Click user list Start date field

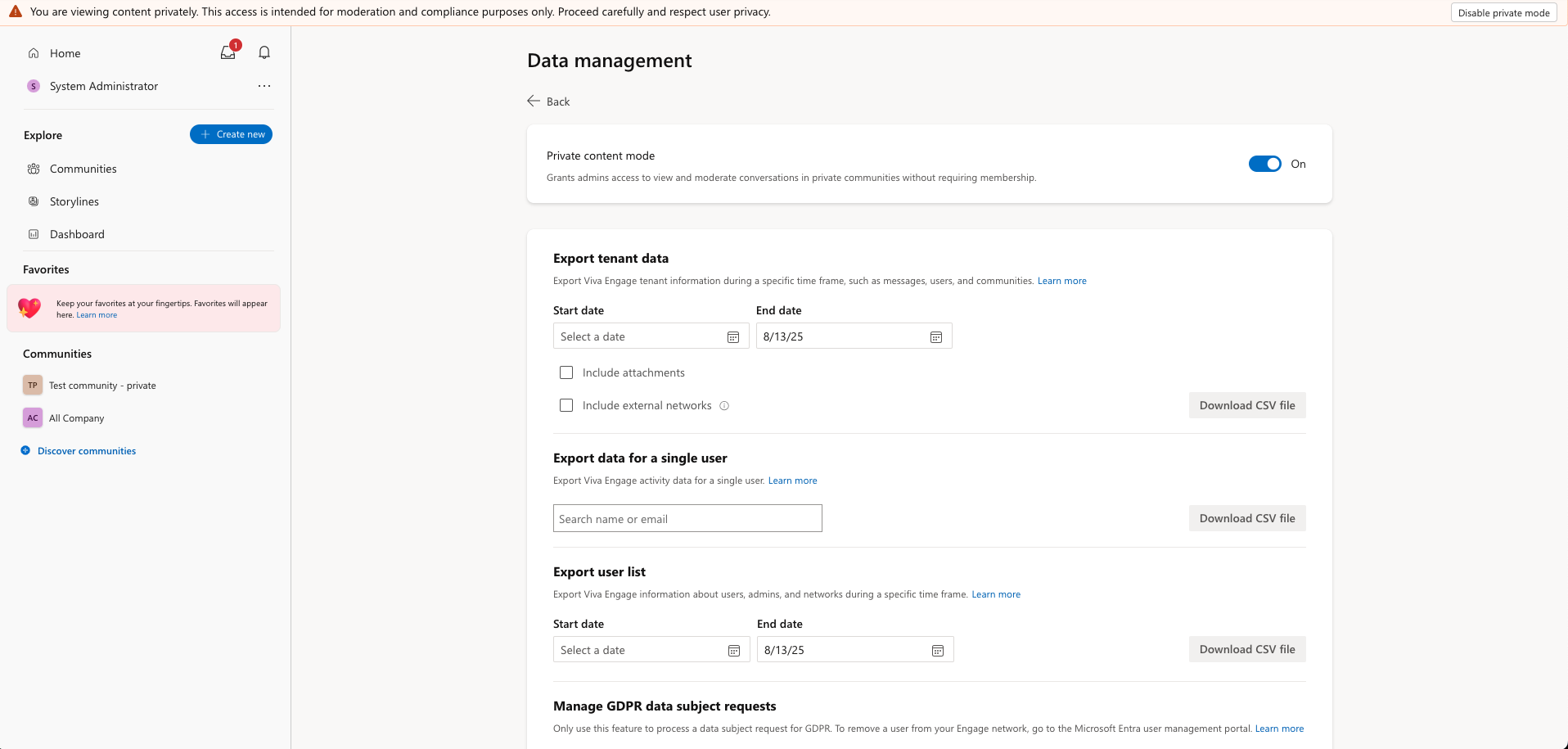(651, 650)
